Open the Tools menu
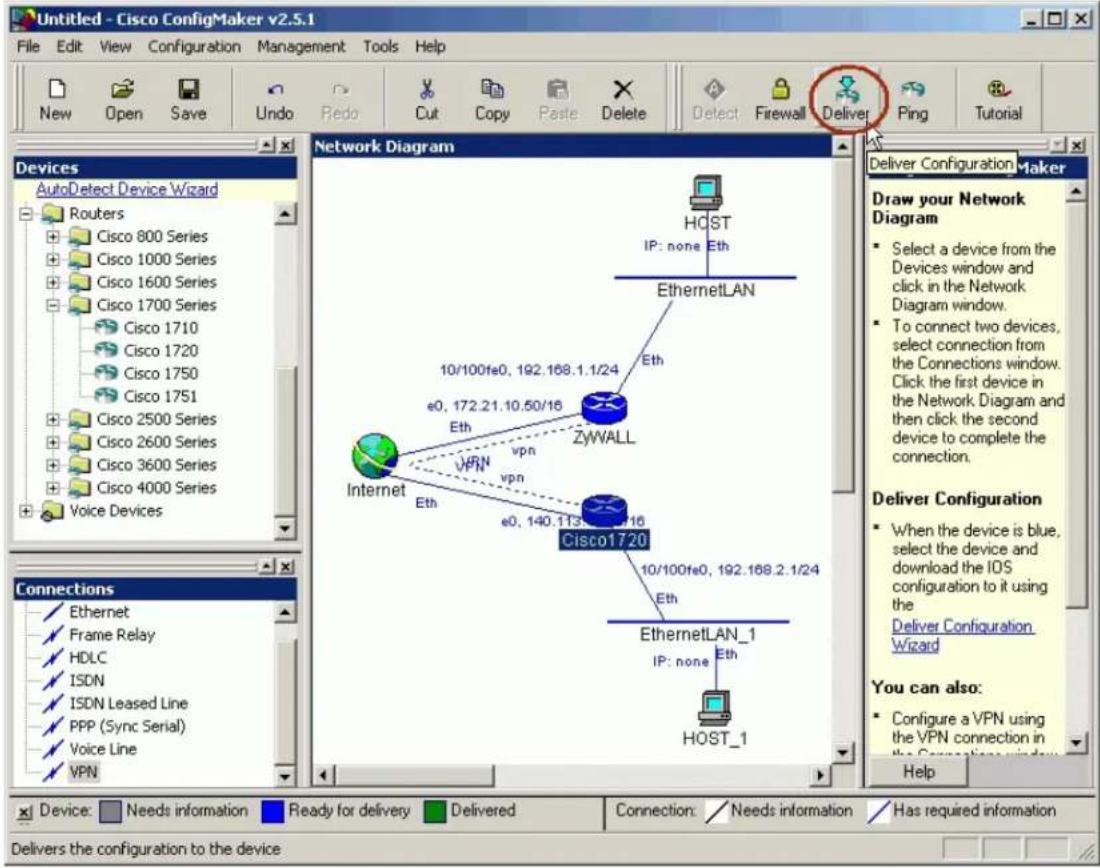Image resolution: width=1100 pixels, height=868 pixels. pos(380,46)
